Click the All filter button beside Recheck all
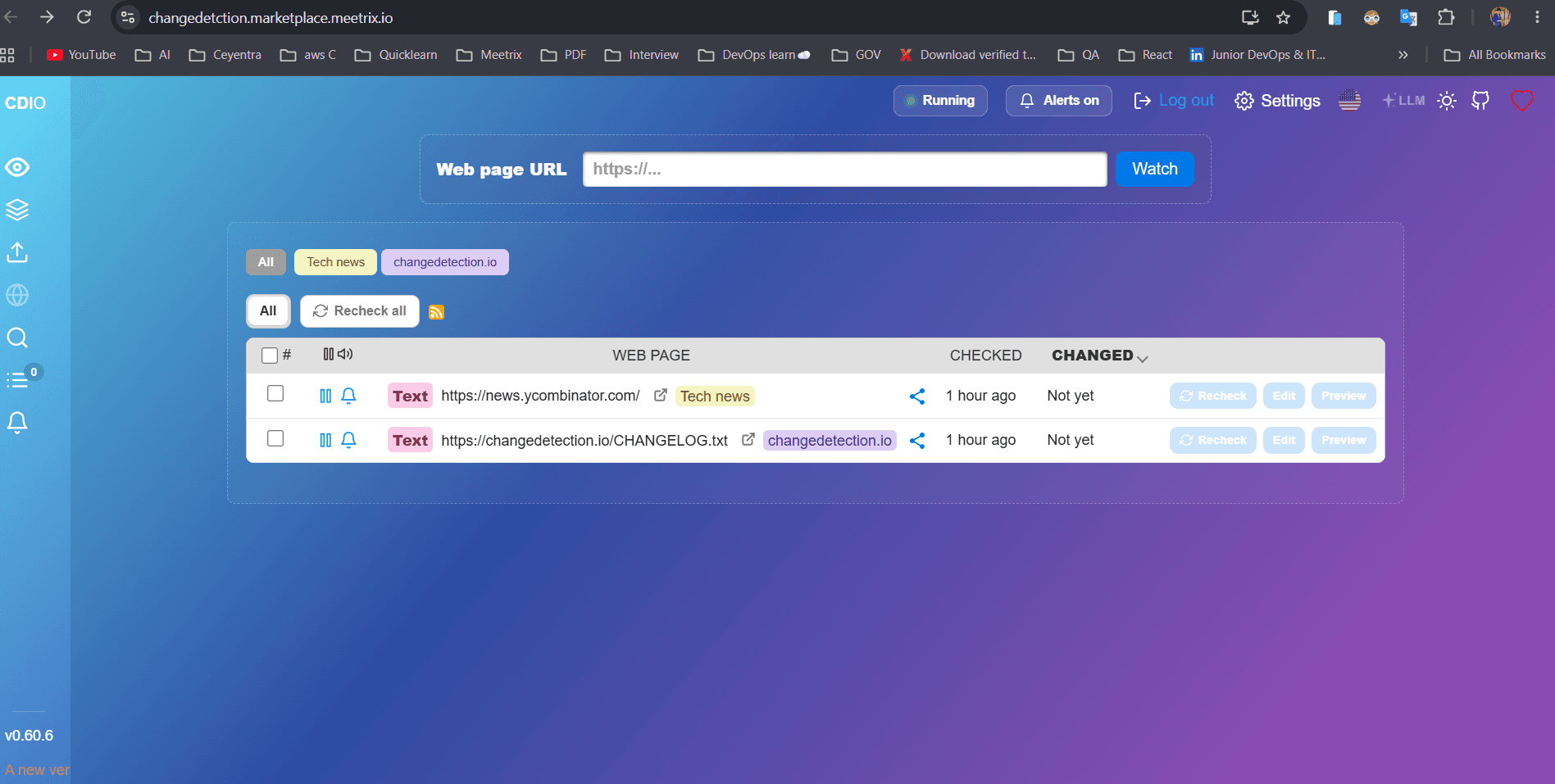This screenshot has width=1555, height=784. tap(268, 311)
